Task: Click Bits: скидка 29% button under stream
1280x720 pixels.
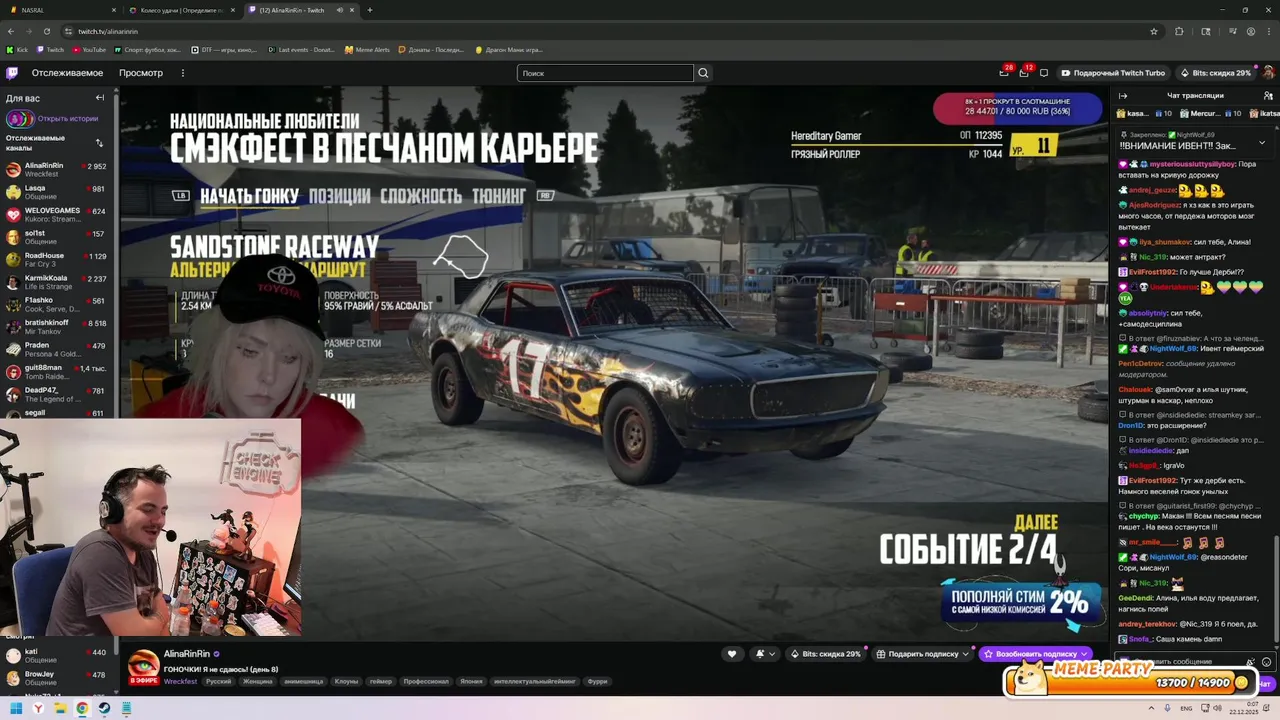Action: 826,654
